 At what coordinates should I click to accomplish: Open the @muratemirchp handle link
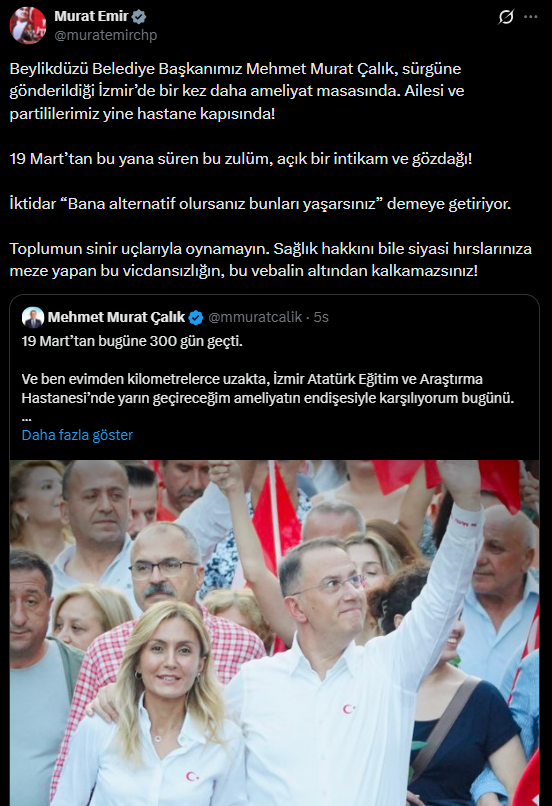tap(105, 35)
